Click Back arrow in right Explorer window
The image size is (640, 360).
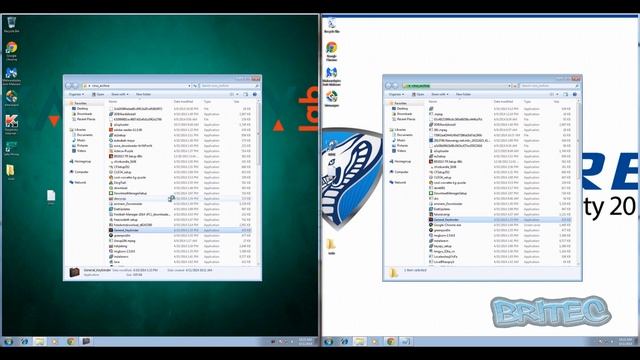click(388, 86)
